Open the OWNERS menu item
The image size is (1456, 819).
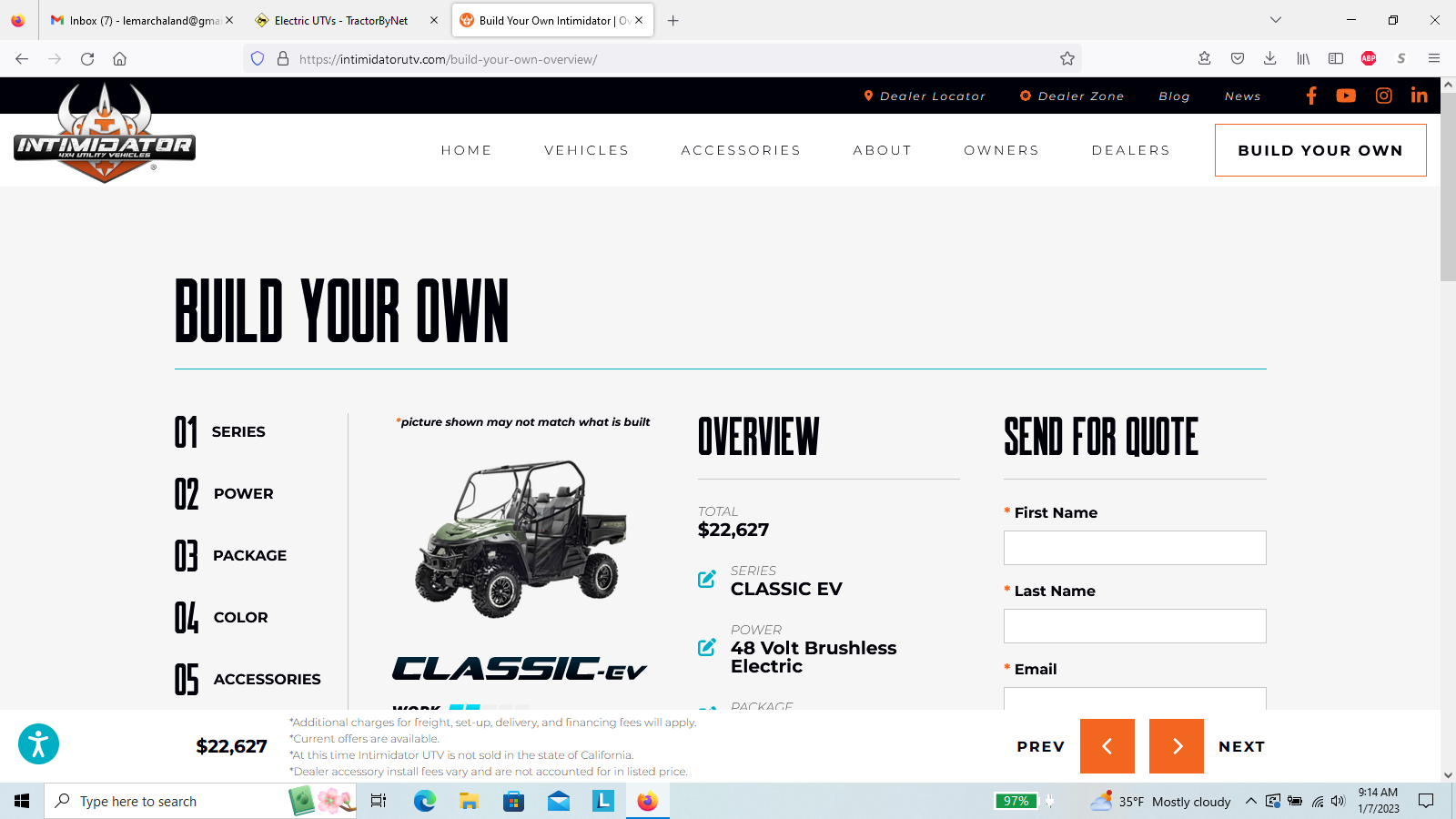point(1001,150)
